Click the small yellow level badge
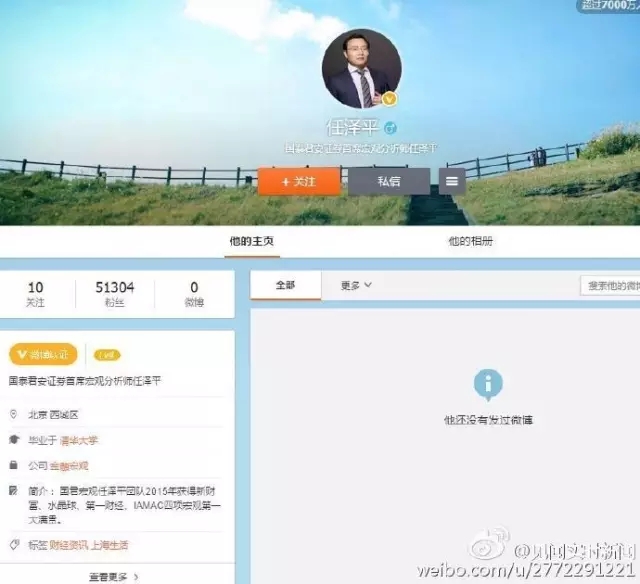 click(107, 355)
